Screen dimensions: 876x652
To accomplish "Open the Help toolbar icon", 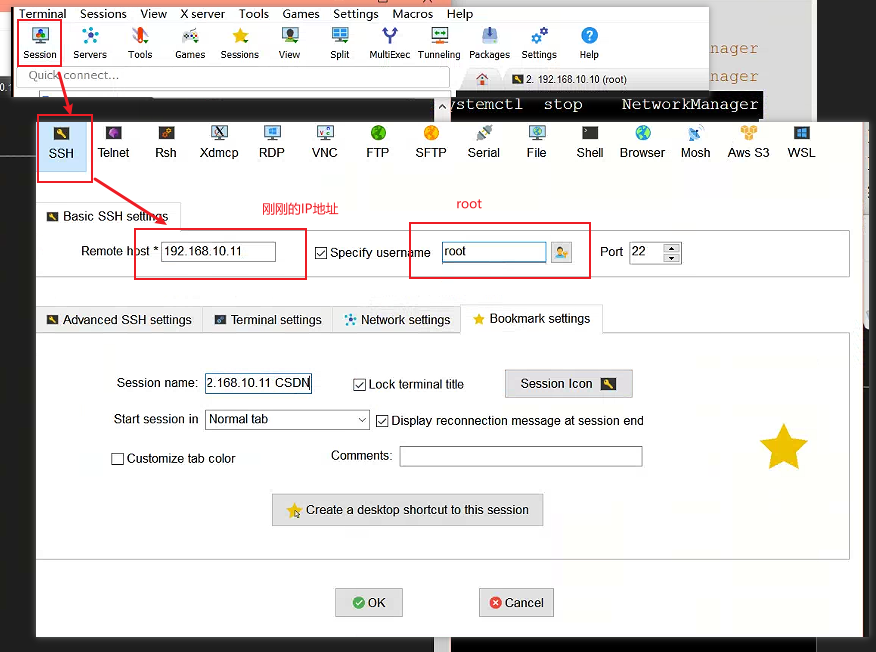I will 589,42.
